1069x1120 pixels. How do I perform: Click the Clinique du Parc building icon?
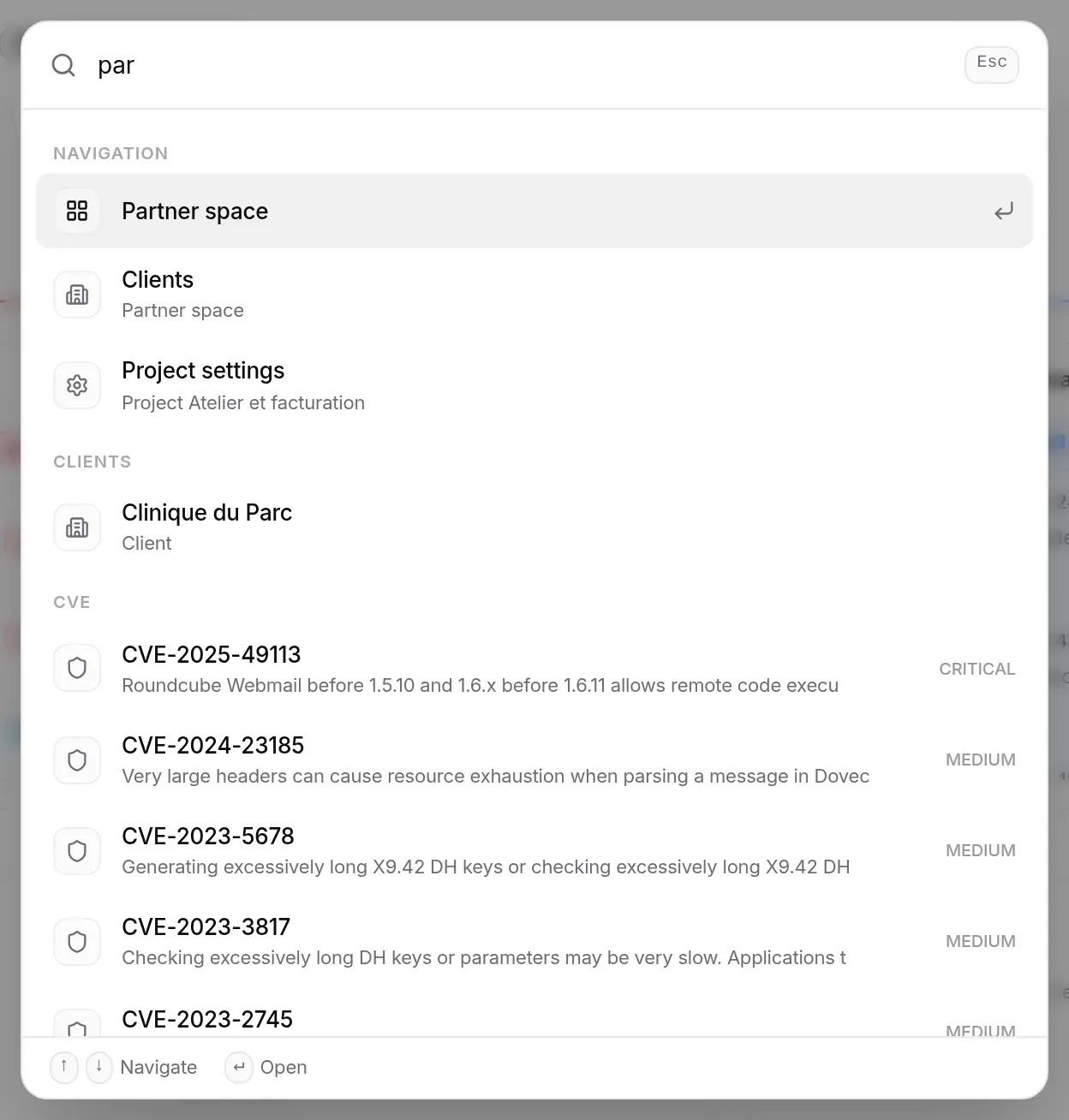[x=77, y=527]
